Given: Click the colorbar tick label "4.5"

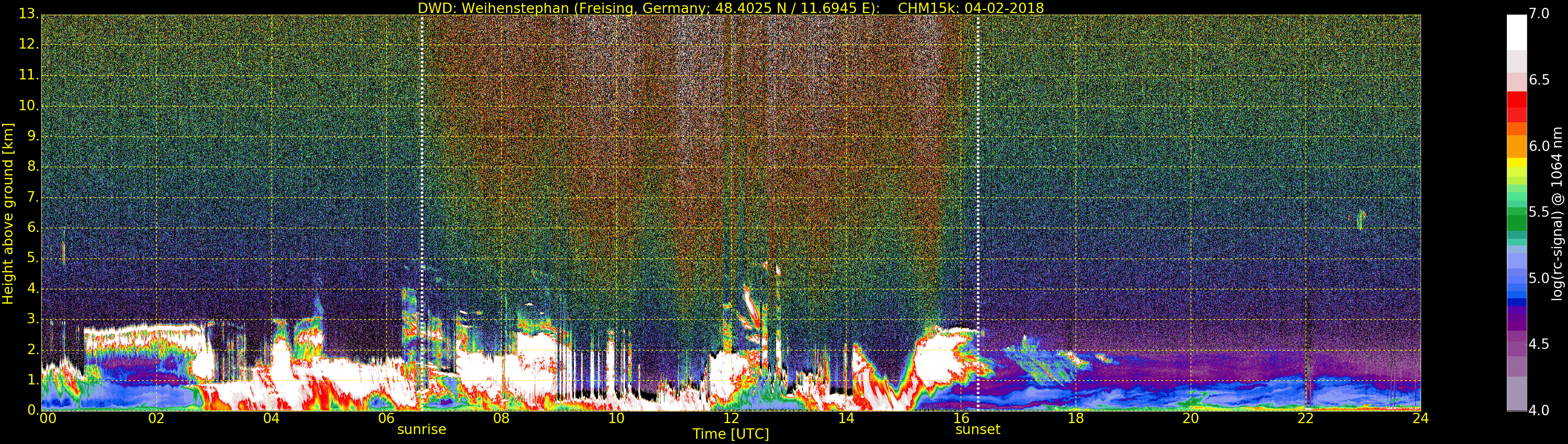Looking at the screenshot, I should click(x=1539, y=344).
